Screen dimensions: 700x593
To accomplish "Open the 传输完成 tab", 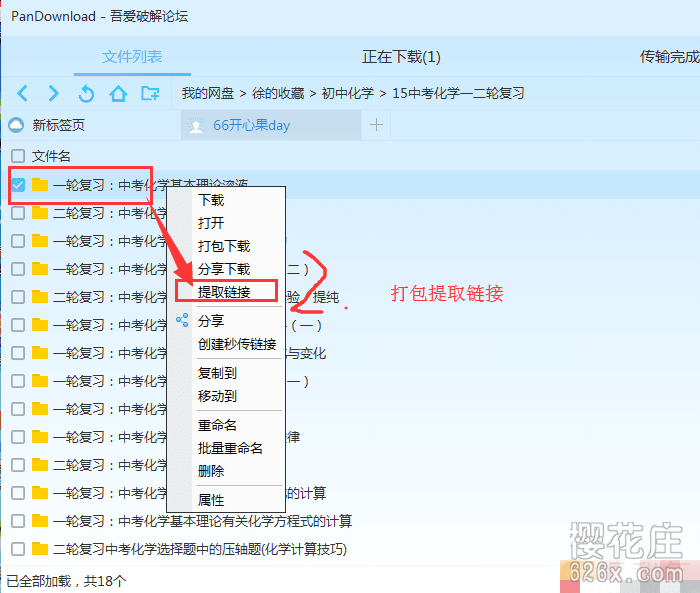I will point(669,57).
